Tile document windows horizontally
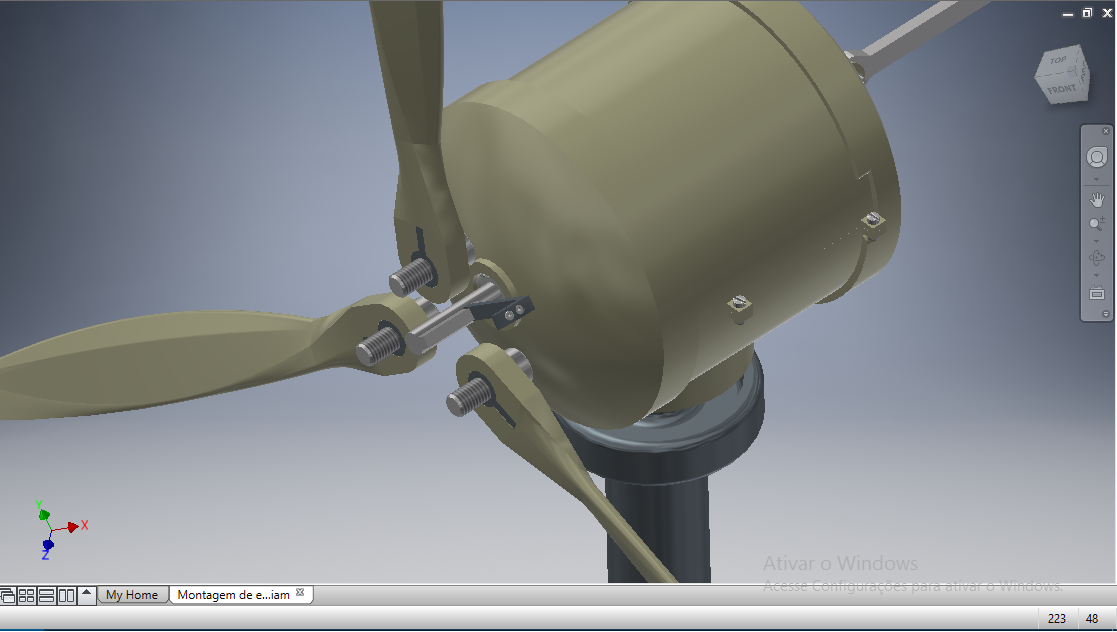Screen dimensions: 1117x632 [x=46, y=595]
